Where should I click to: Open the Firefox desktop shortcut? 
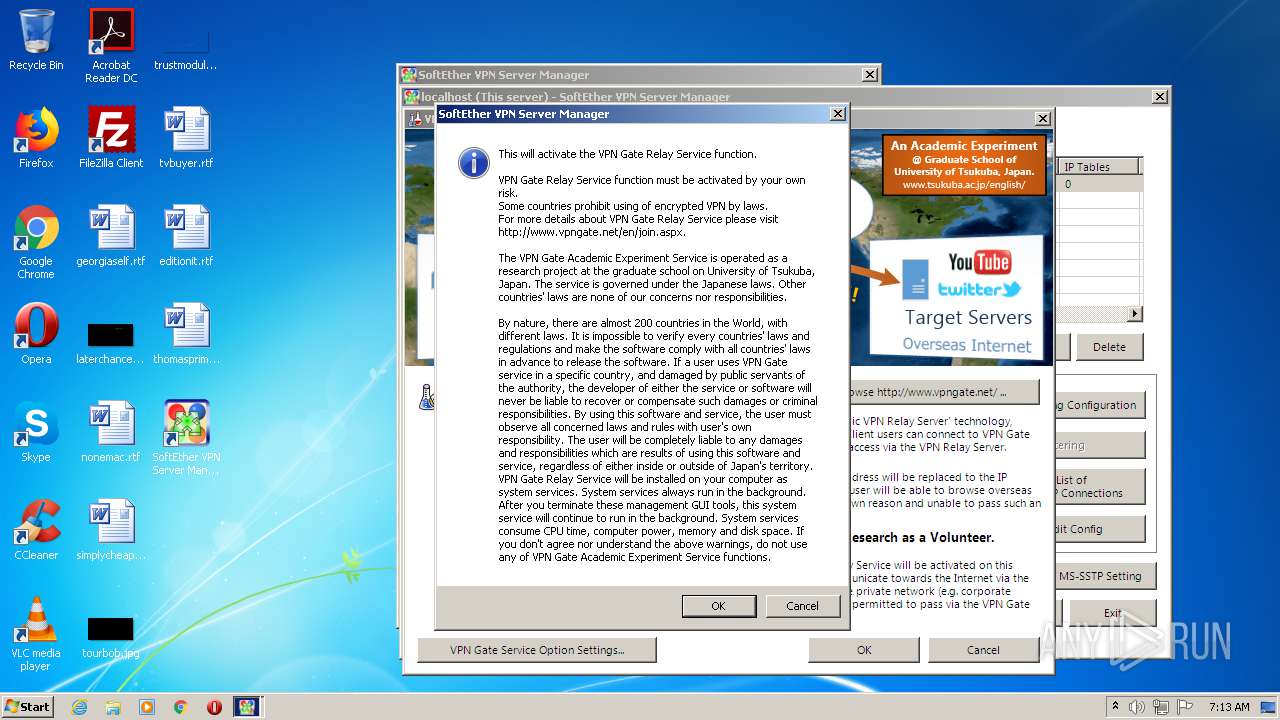[36, 138]
